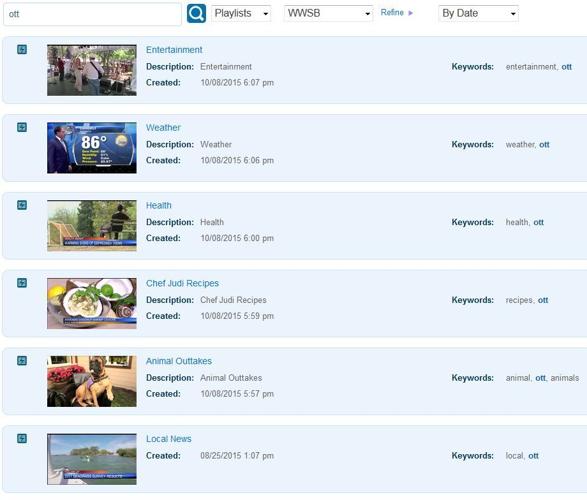This screenshot has height=500, width=587.
Task: Click the ott keyword in Weather row
Action: coord(544,144)
